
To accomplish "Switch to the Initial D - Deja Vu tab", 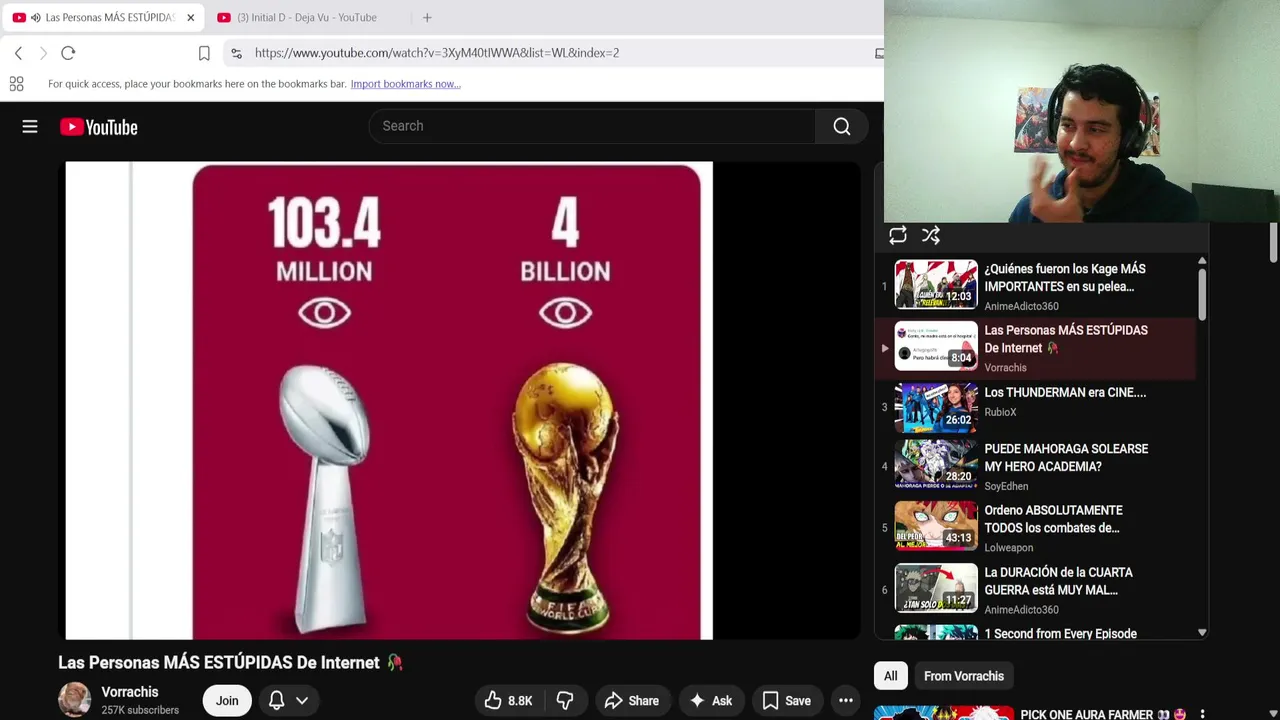I will pos(306,17).
